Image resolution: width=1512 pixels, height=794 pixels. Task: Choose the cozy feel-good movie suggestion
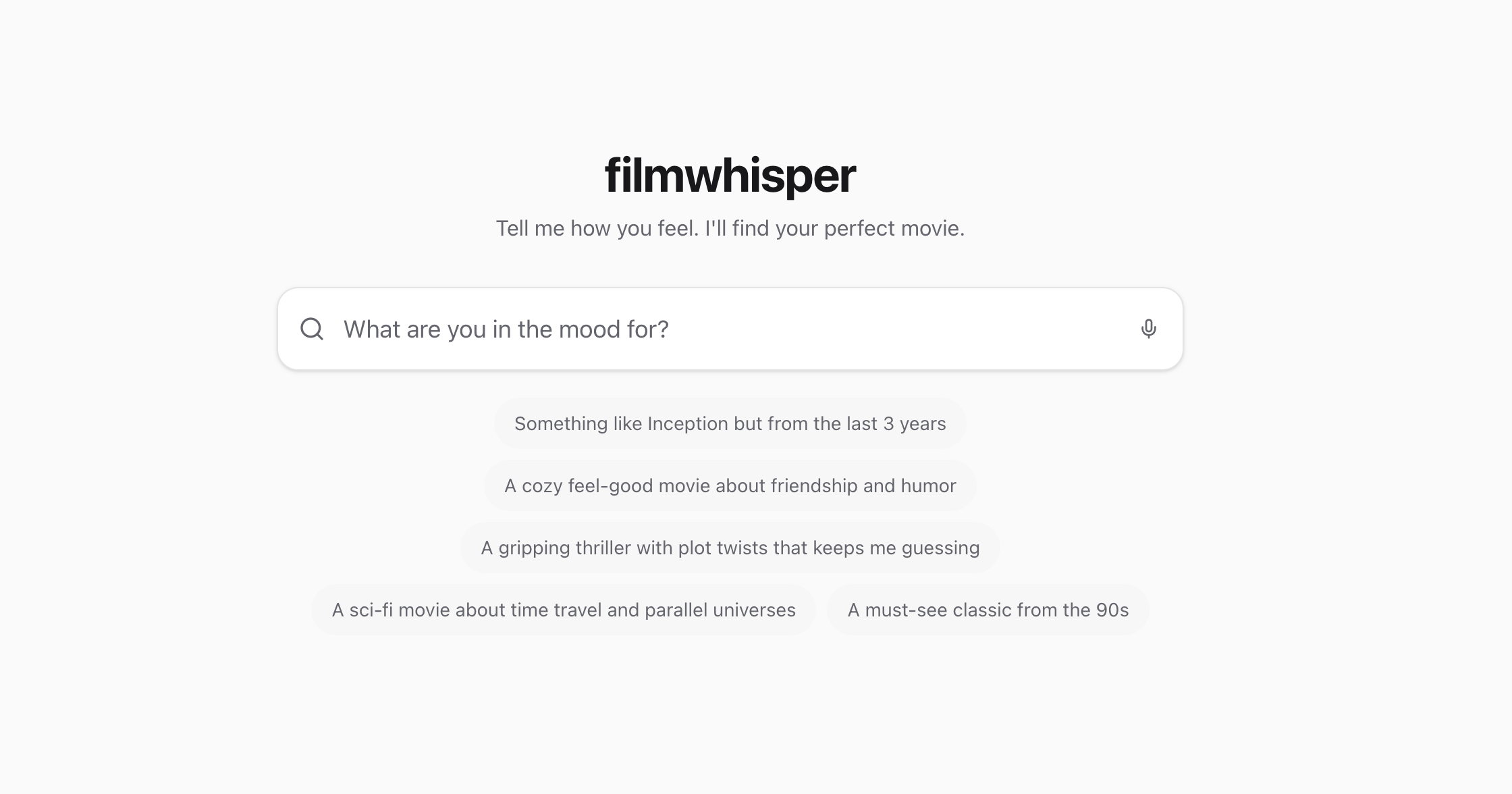(730, 485)
